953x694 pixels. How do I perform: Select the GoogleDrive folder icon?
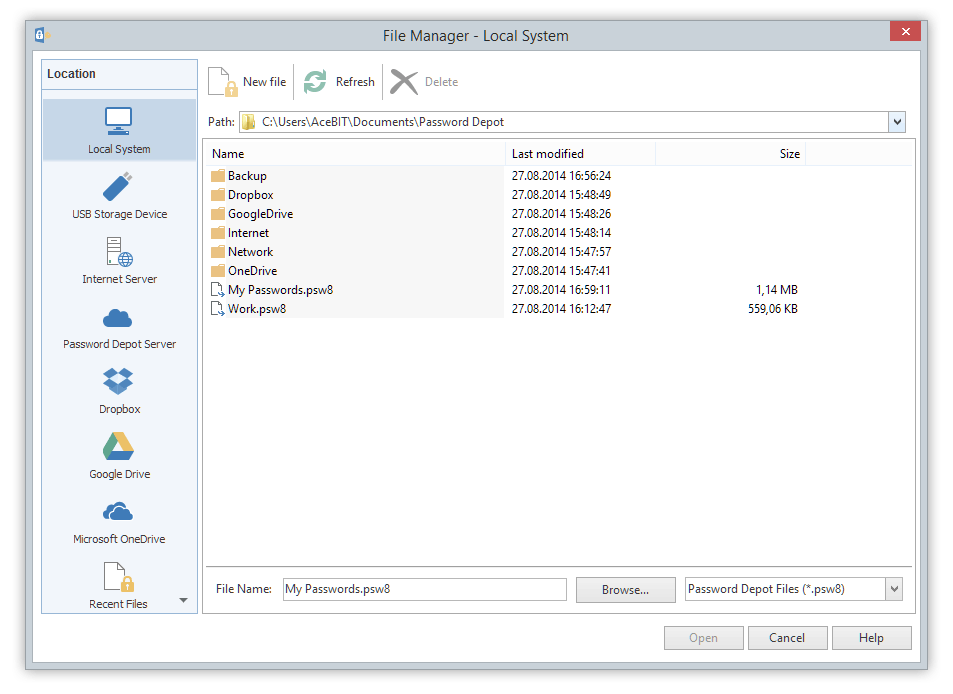click(x=218, y=214)
